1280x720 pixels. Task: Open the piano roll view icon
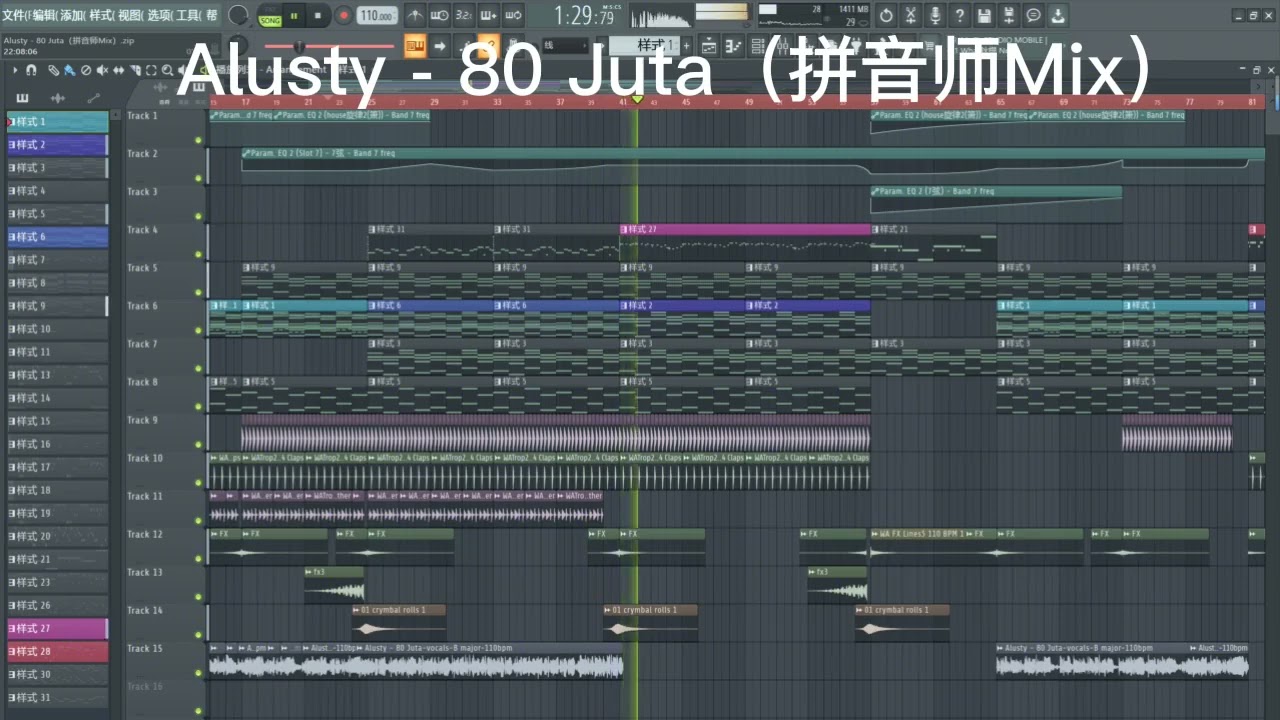734,46
